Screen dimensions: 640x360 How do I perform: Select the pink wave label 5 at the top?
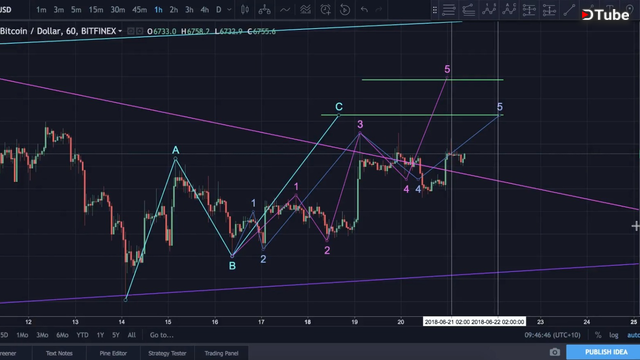(447, 69)
